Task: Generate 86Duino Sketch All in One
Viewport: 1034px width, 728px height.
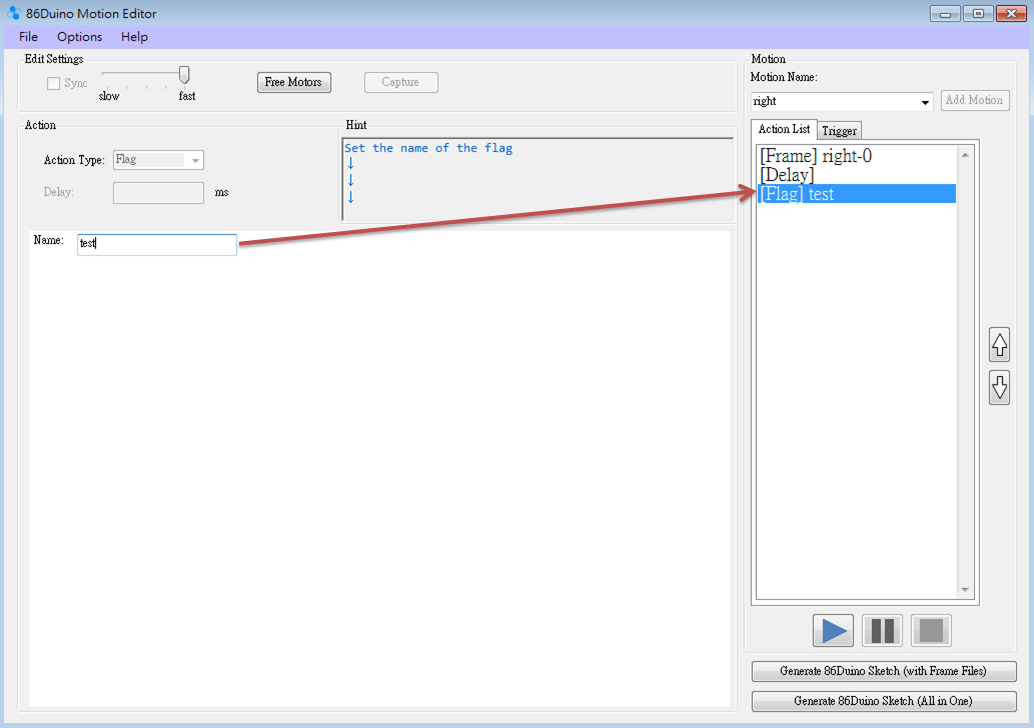Action: [884, 701]
